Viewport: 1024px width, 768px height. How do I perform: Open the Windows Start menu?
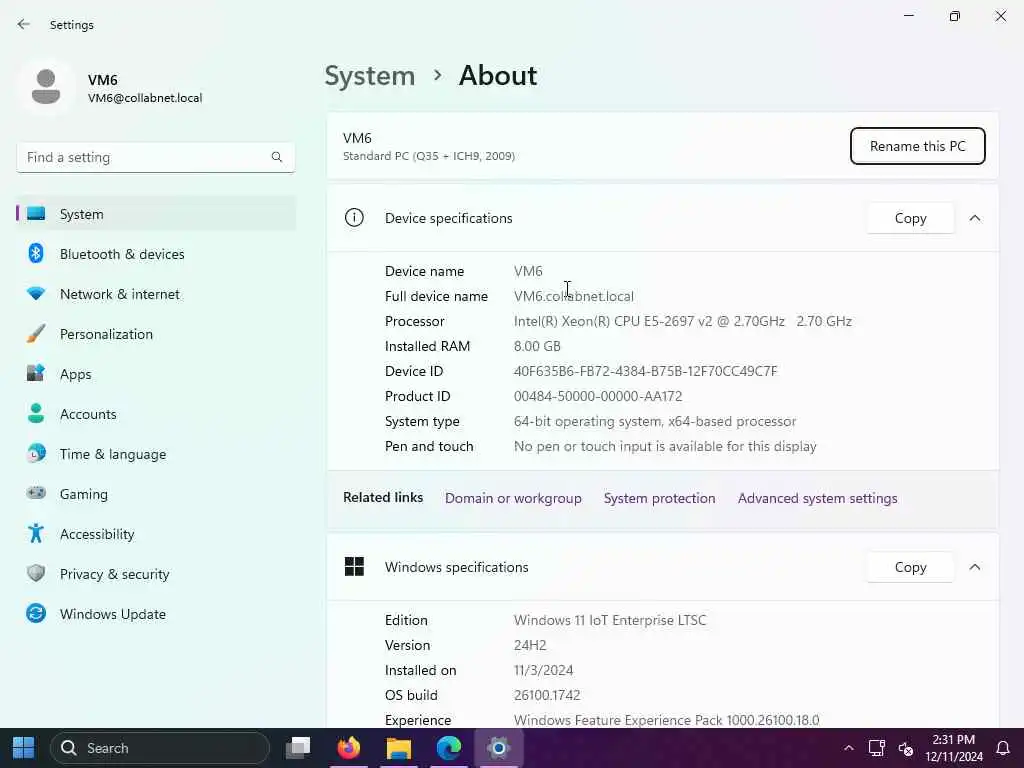[24, 748]
